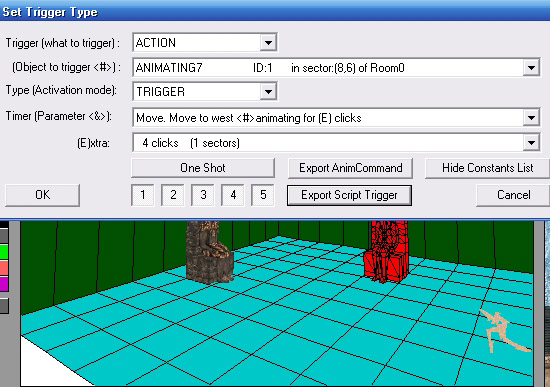Expand the Timer parameter dropdown arrow
The image size is (550, 387).
click(531, 118)
